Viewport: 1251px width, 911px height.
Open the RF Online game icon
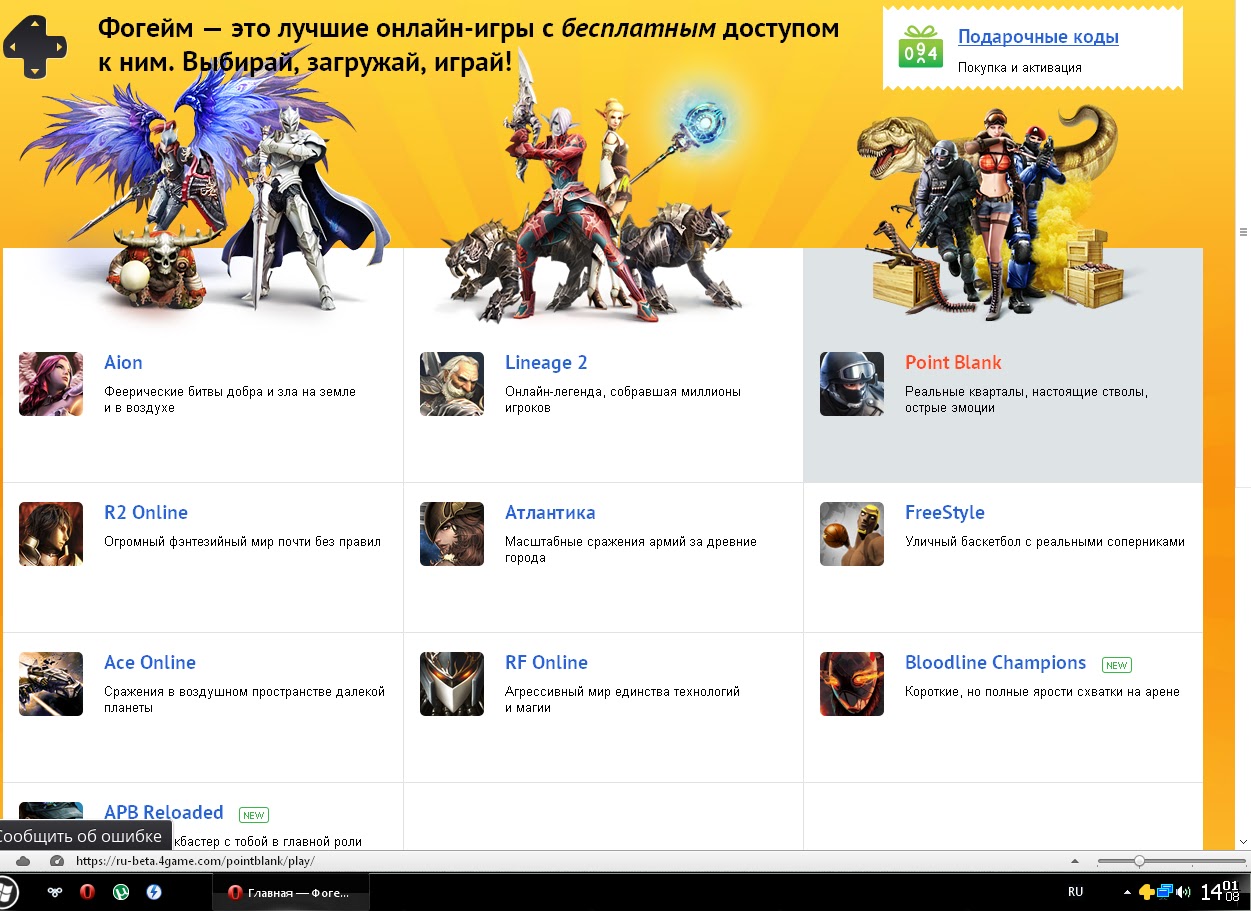[x=452, y=684]
